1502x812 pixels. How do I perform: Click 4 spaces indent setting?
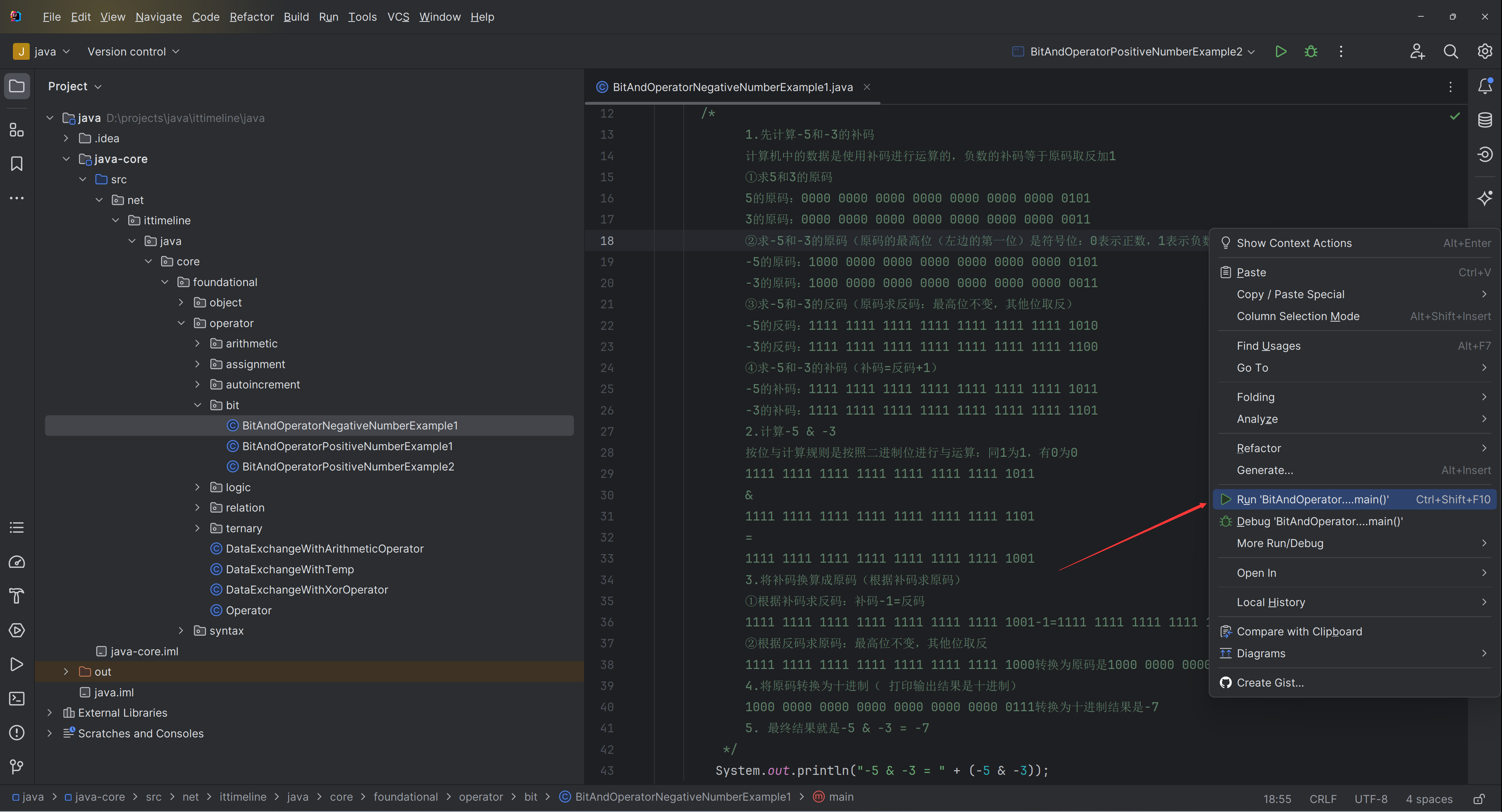pos(1429,799)
